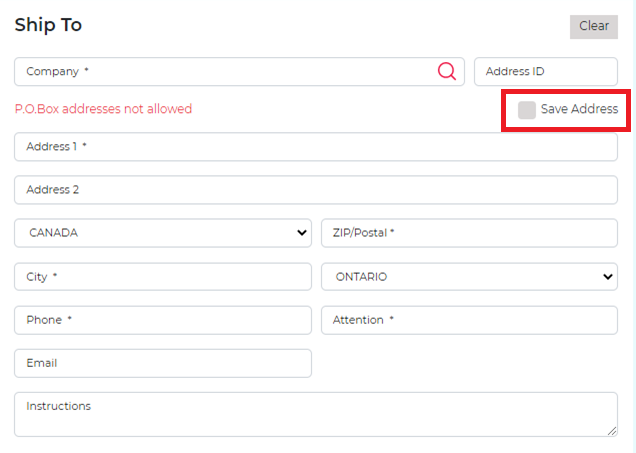Select the Phone input box
The width and height of the screenshot is (636, 453).
coord(163,320)
